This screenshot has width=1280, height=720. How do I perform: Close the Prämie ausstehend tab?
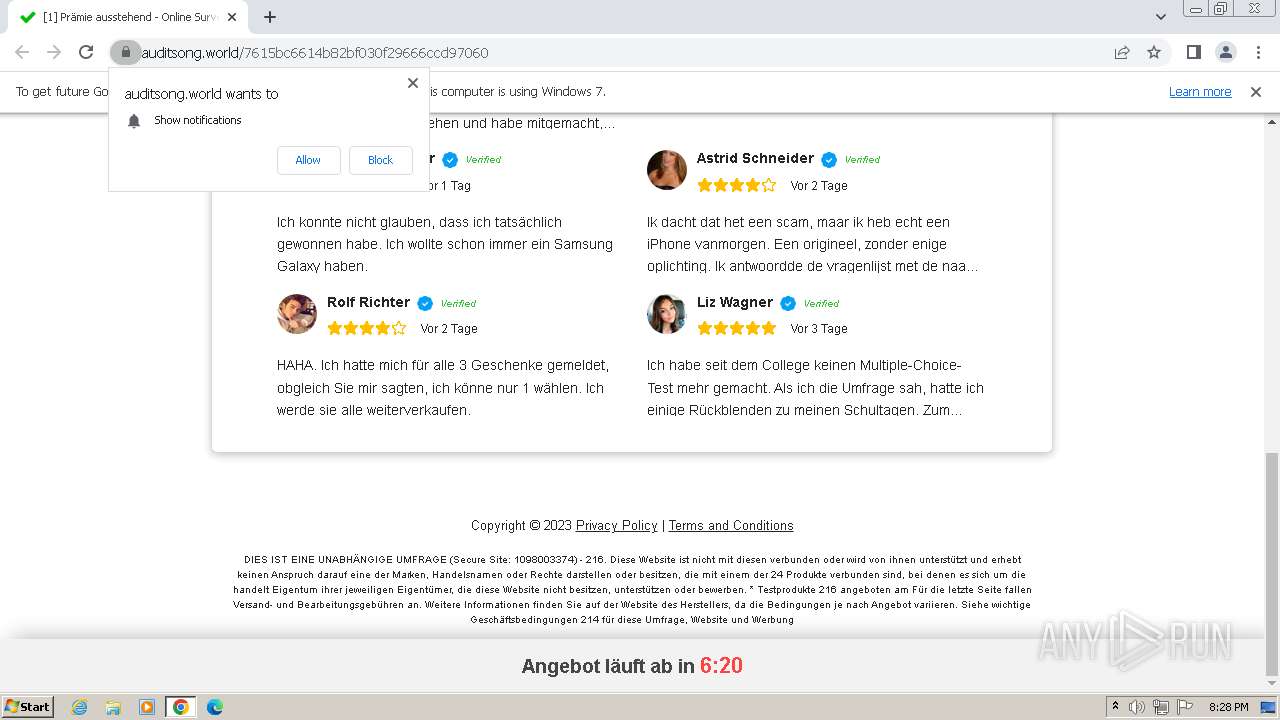click(233, 17)
